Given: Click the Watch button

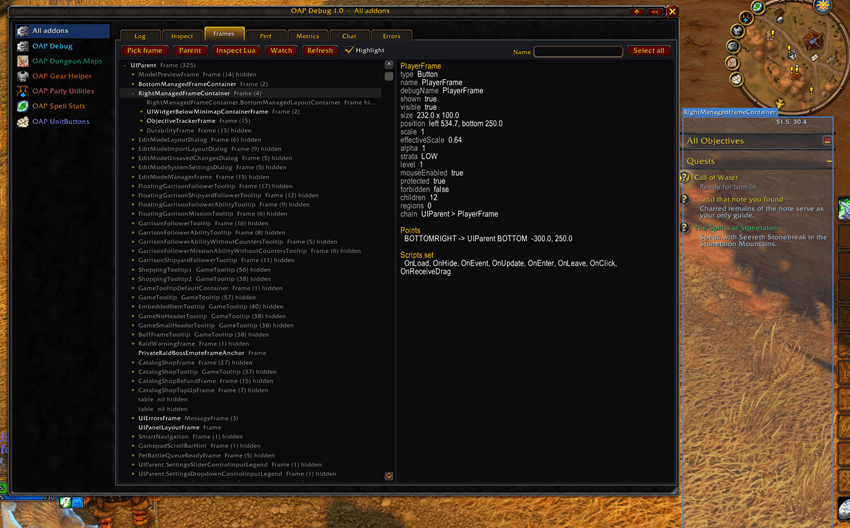Looking at the screenshot, I should (x=281, y=50).
